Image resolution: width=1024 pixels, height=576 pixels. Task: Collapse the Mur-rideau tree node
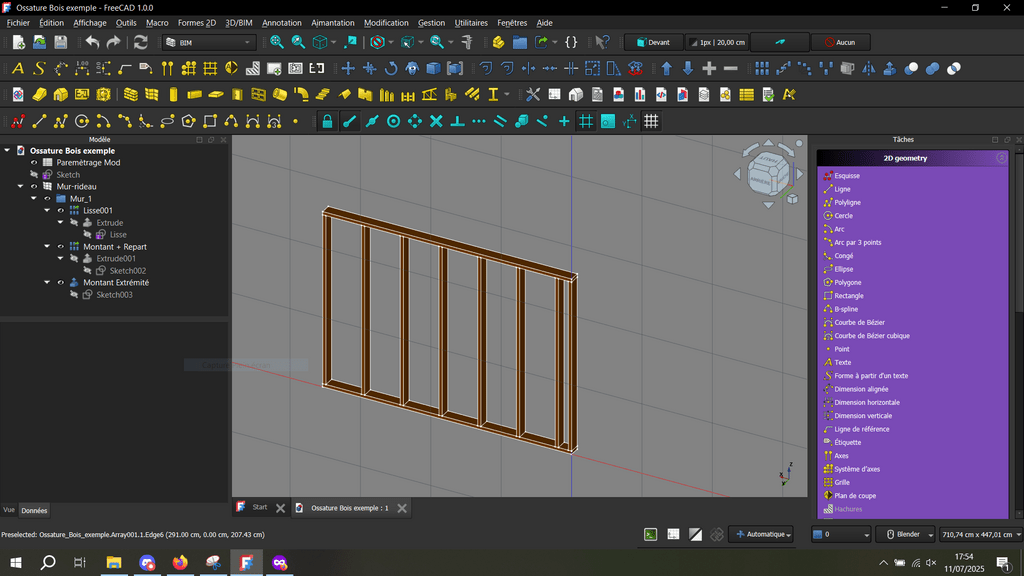[20, 187]
